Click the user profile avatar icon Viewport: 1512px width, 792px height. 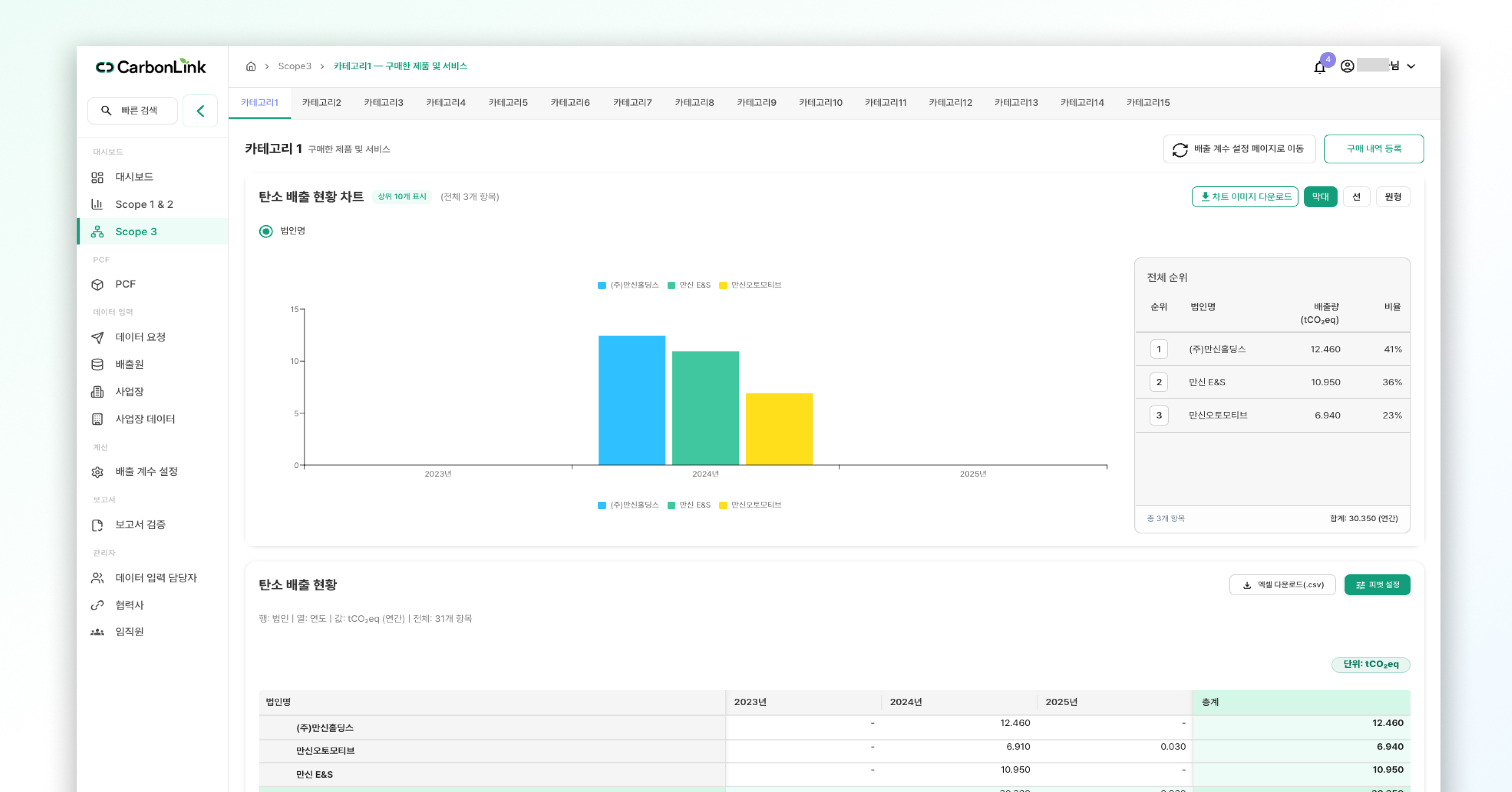(x=1347, y=66)
